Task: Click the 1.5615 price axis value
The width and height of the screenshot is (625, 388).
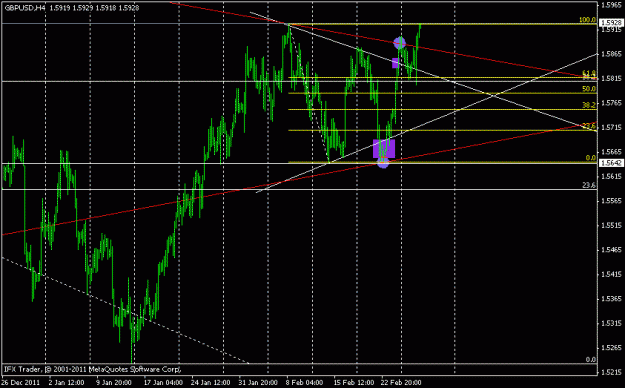Action: (x=611, y=176)
